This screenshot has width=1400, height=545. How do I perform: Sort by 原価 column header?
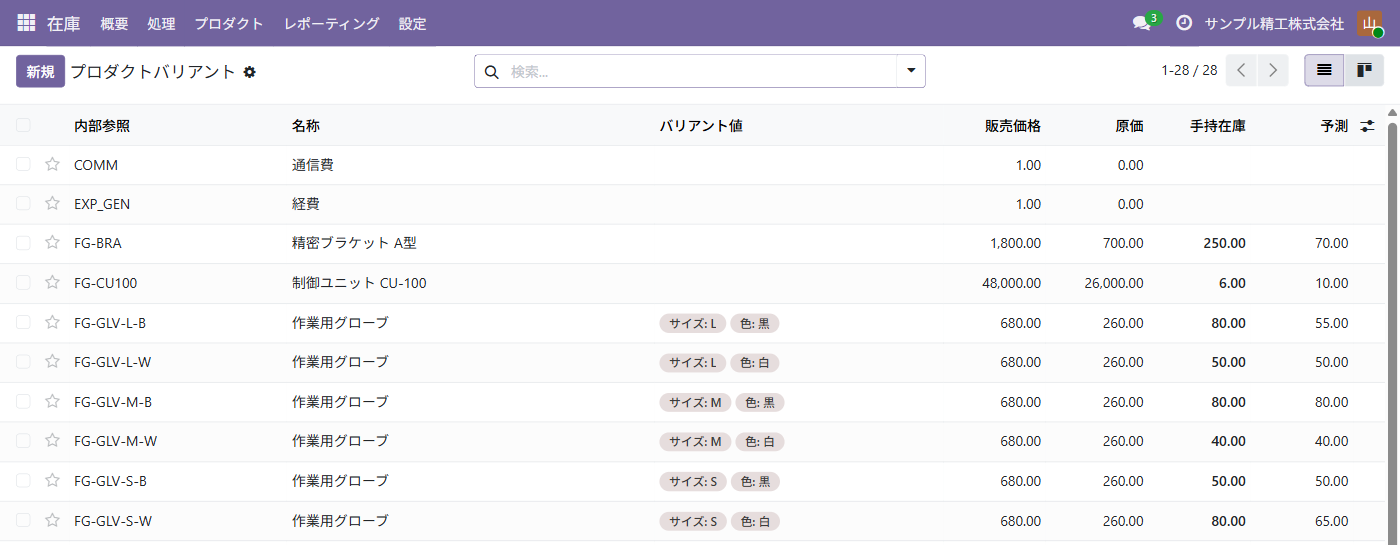[x=1130, y=126]
